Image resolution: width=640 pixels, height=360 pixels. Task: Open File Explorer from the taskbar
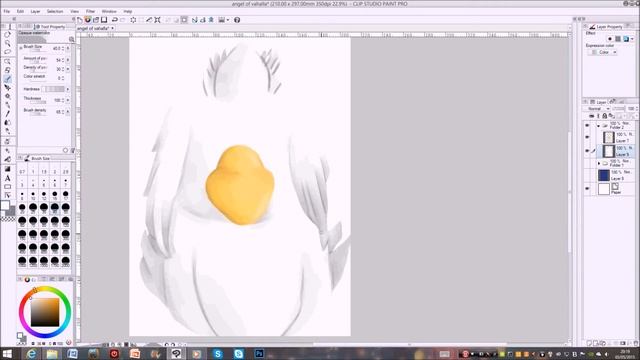click(x=52, y=353)
